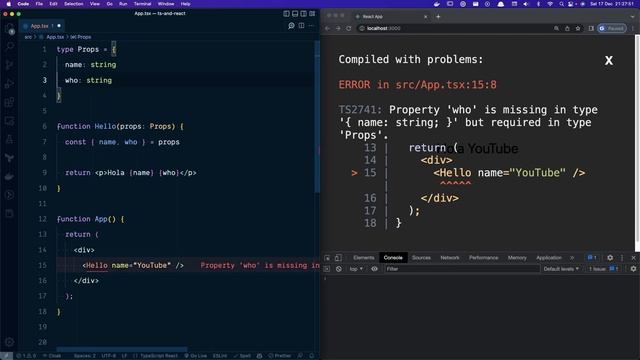Activate the DevTools inspect element picker

pyautogui.click(x=327, y=258)
